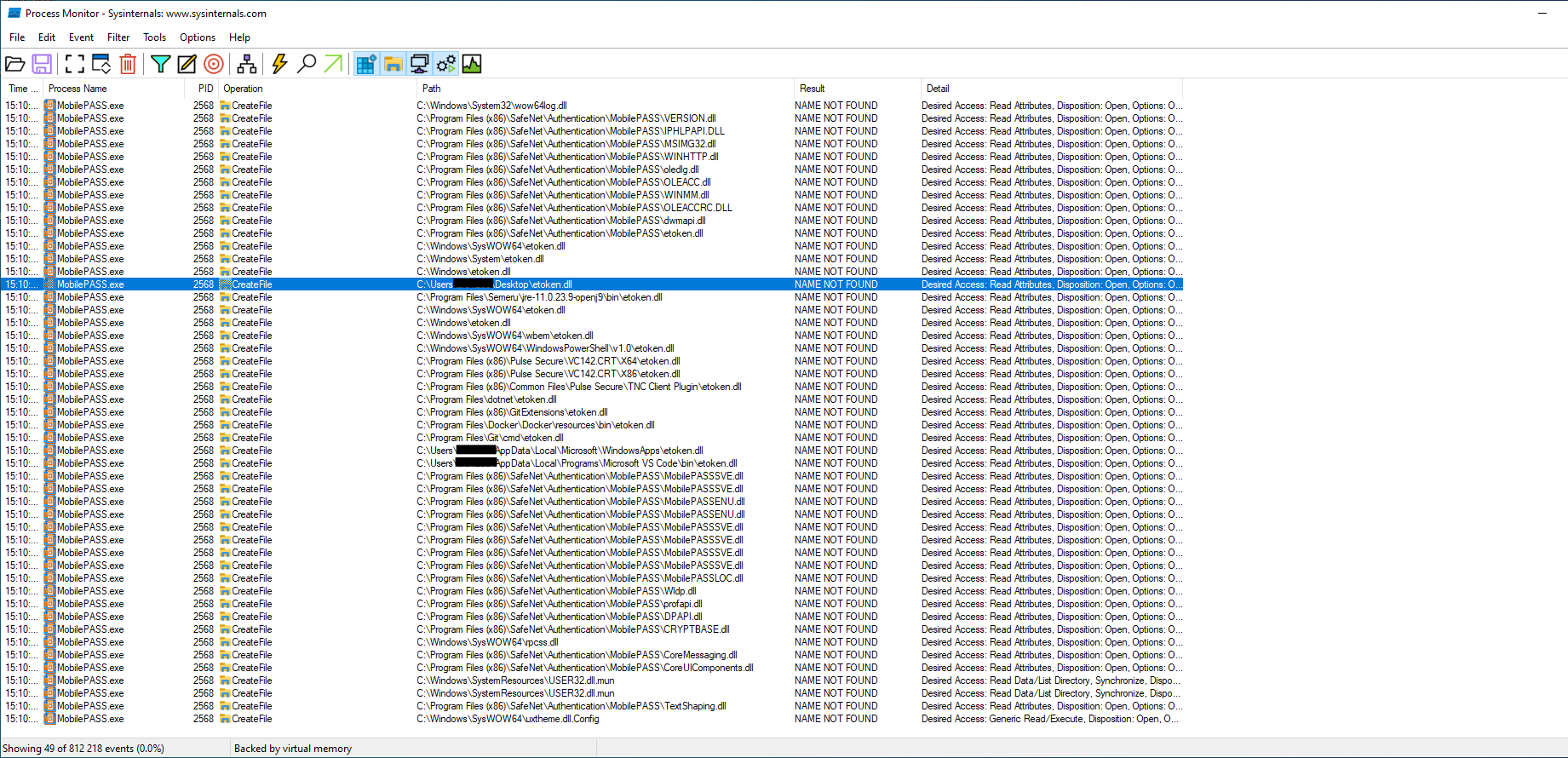Open the Filter dialog via funnel icon
Screen dimensions: 1568x758
pos(160,64)
